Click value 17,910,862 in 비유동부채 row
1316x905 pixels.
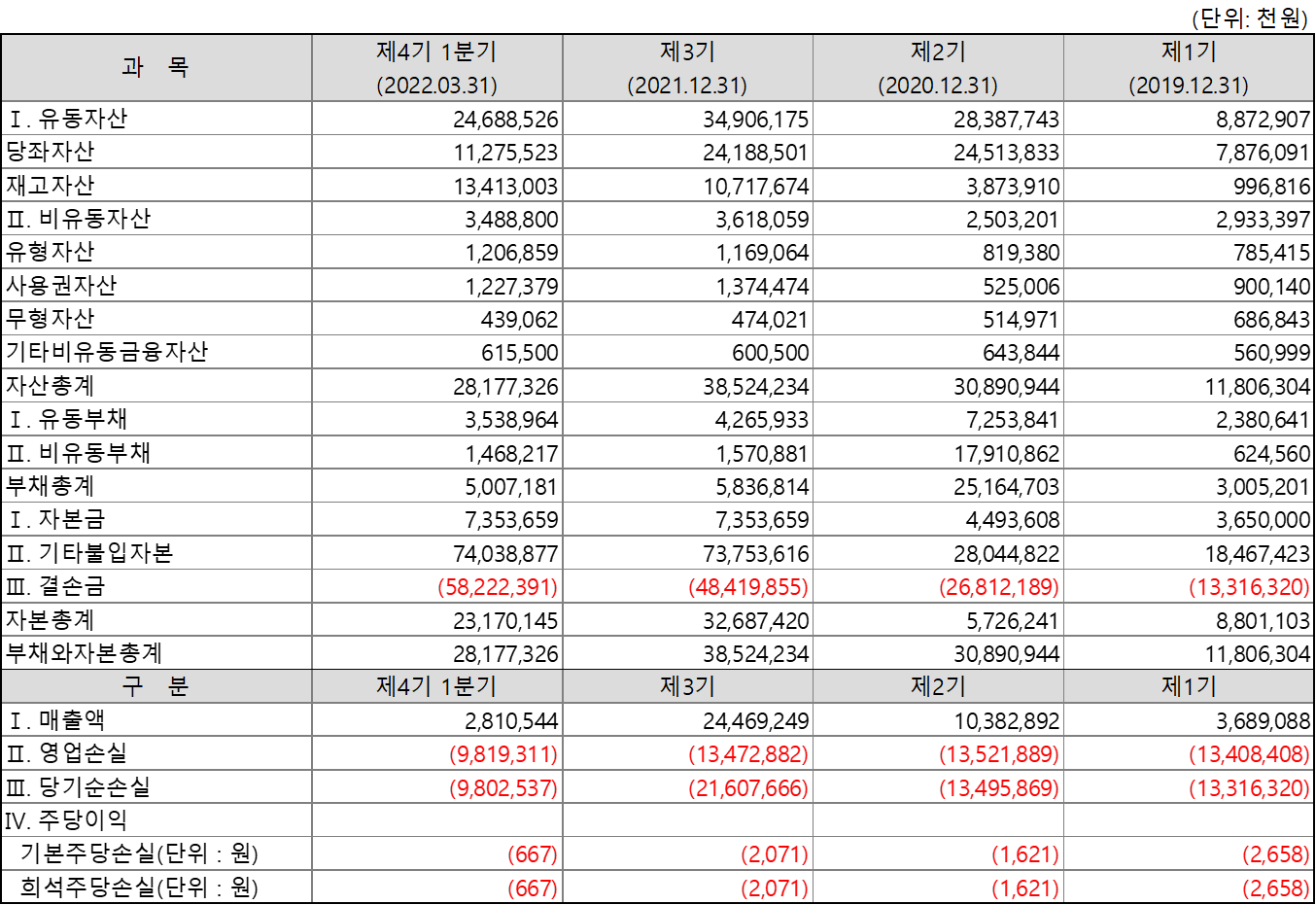[1006, 454]
